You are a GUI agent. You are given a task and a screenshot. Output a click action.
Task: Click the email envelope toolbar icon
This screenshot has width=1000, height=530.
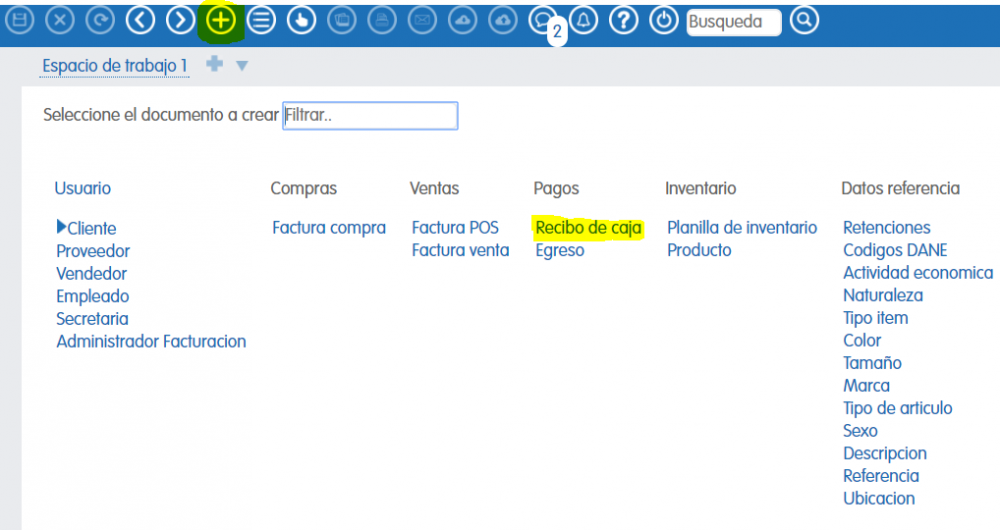click(x=422, y=20)
